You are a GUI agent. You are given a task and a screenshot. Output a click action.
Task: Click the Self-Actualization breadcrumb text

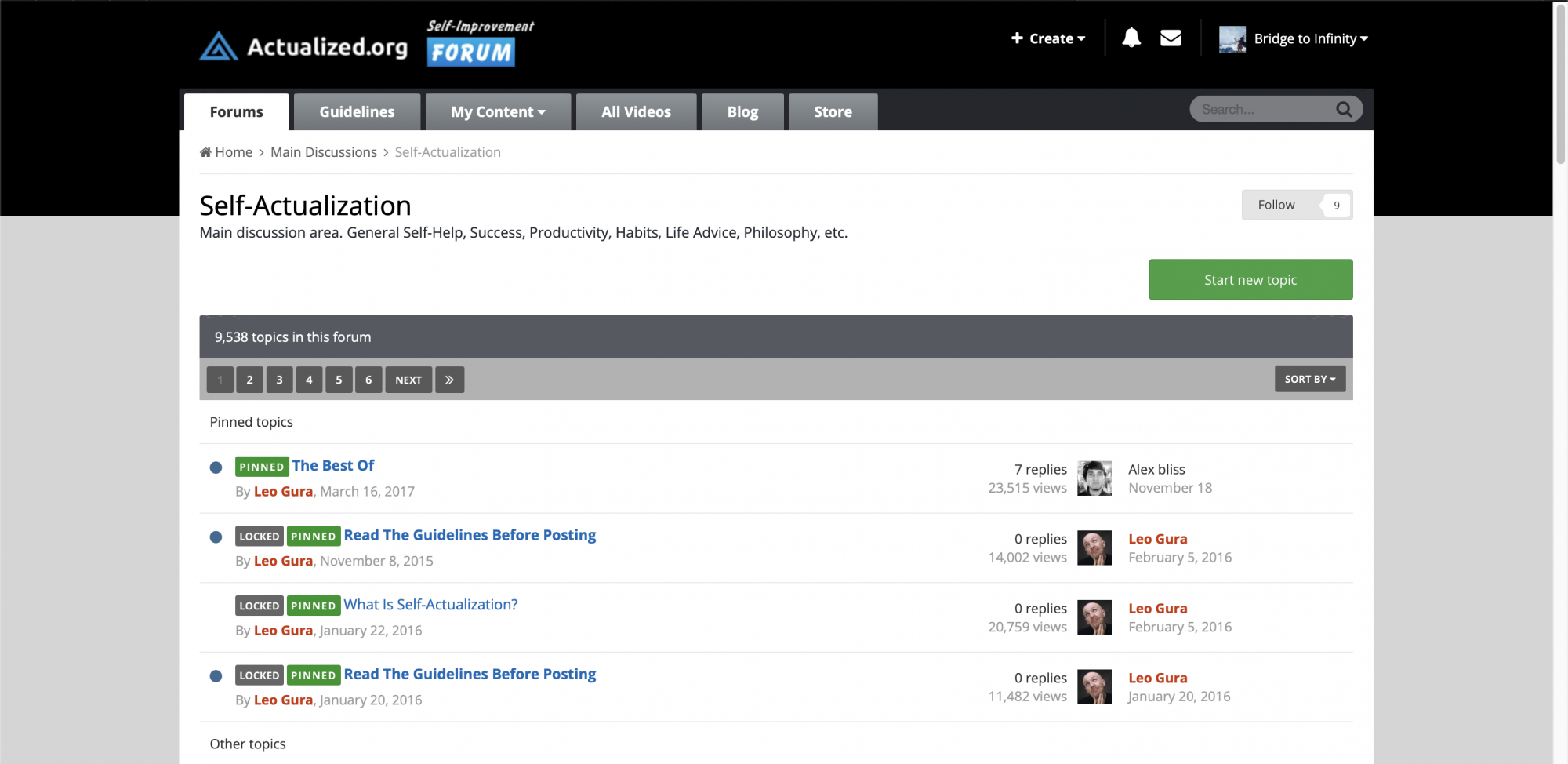(448, 152)
